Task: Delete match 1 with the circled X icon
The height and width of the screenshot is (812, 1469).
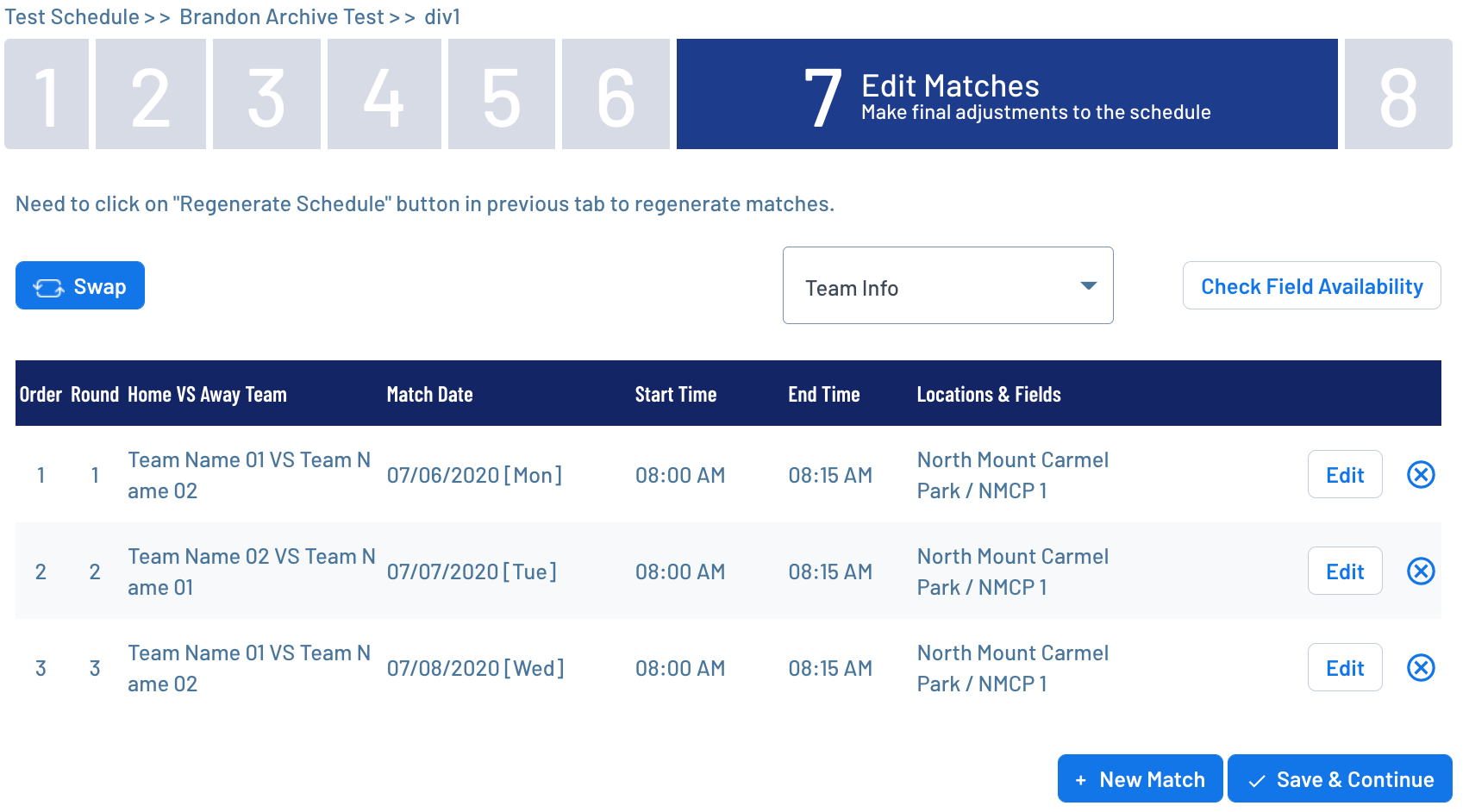Action: tap(1420, 474)
